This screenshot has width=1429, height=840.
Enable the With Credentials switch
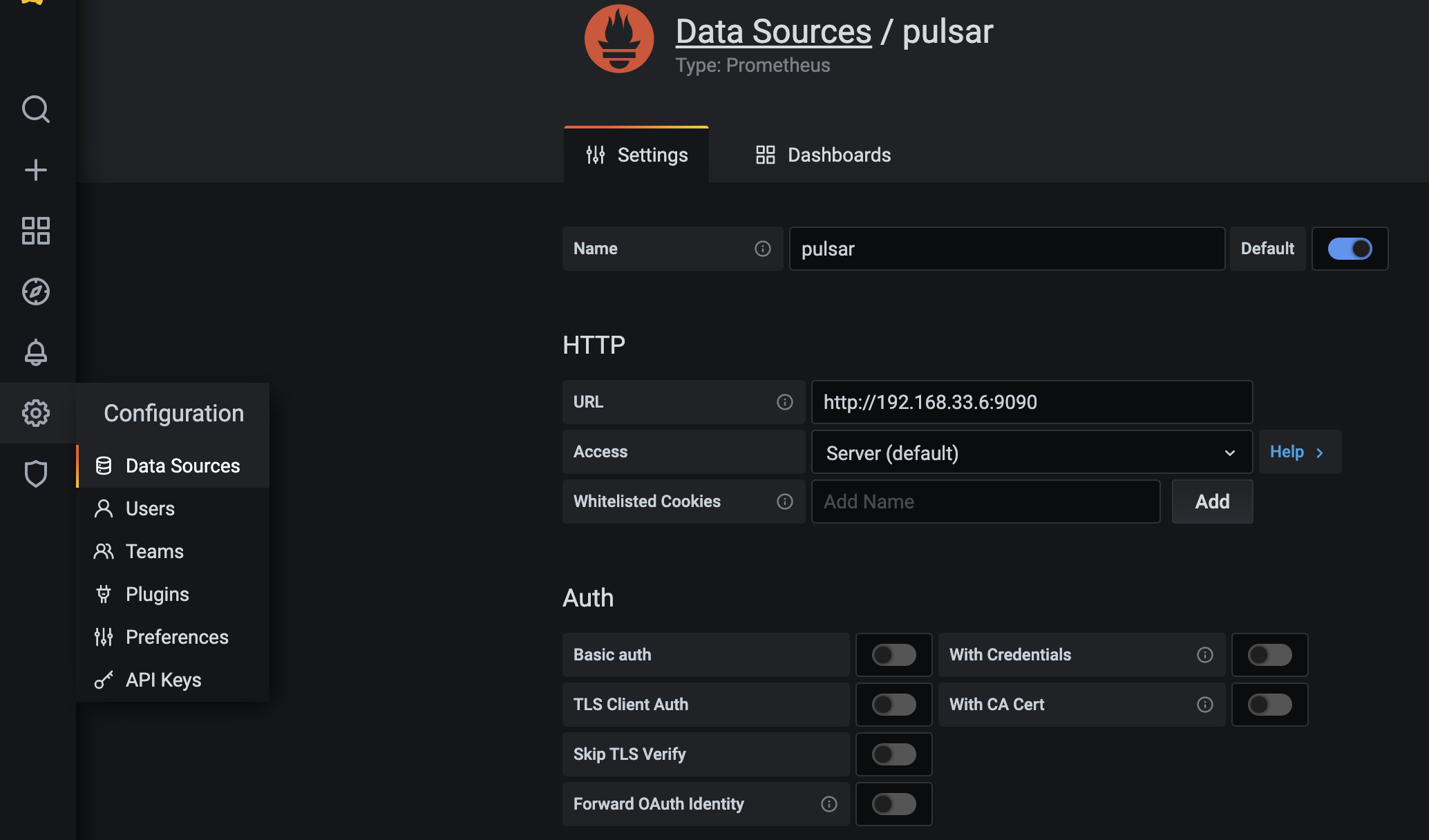pyautogui.click(x=1269, y=655)
